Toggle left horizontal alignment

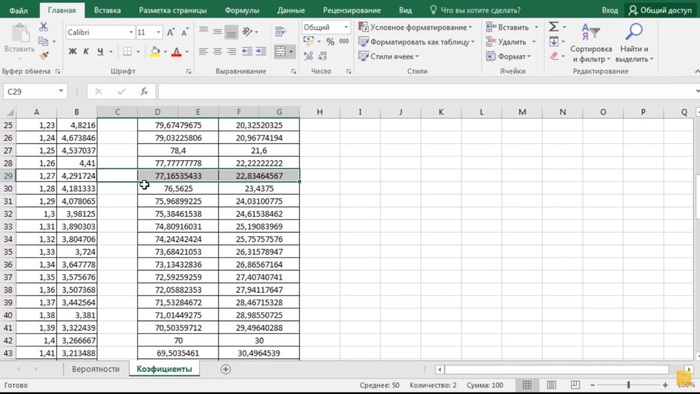(204, 52)
